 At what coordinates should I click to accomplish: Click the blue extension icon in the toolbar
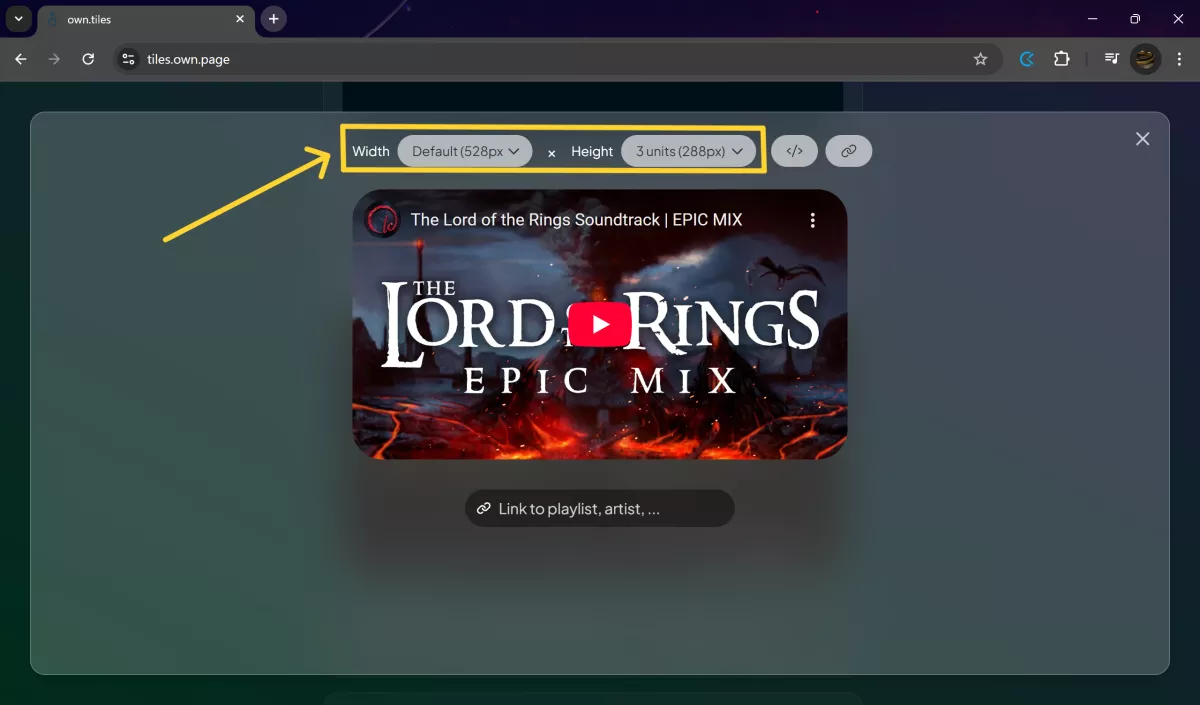pos(1026,59)
